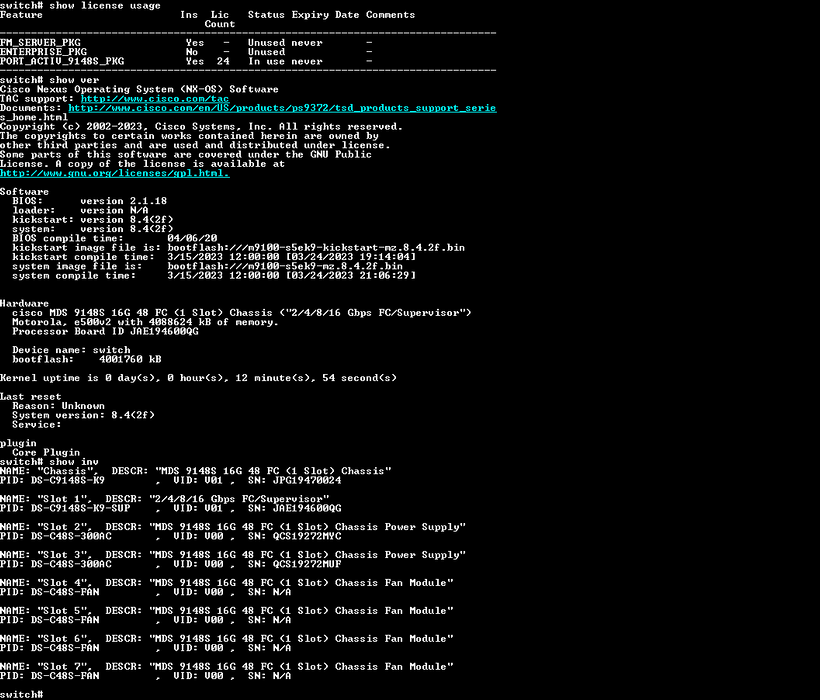
Task: Select the kickstart version 8.4(2f) line
Action: [93, 220]
